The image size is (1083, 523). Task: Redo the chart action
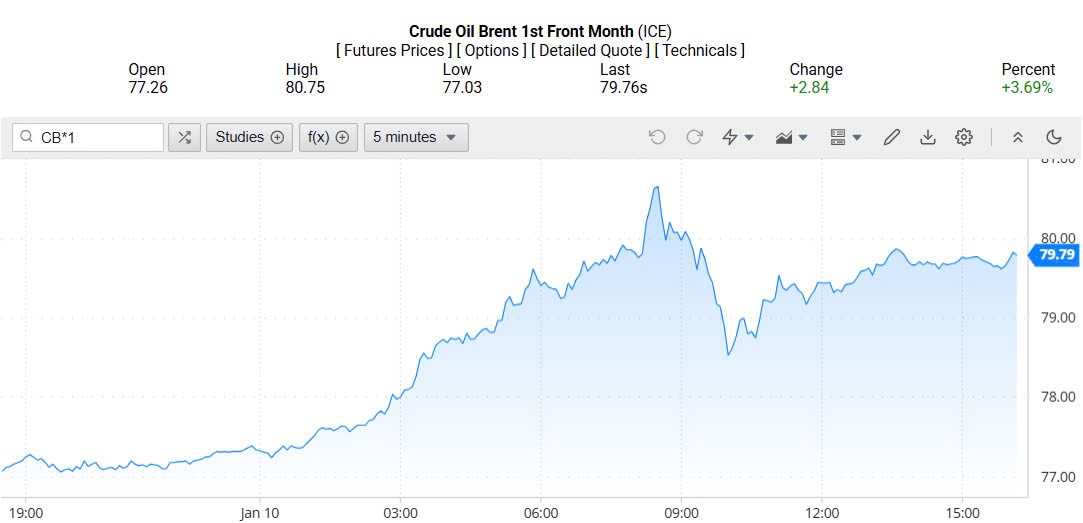[694, 137]
